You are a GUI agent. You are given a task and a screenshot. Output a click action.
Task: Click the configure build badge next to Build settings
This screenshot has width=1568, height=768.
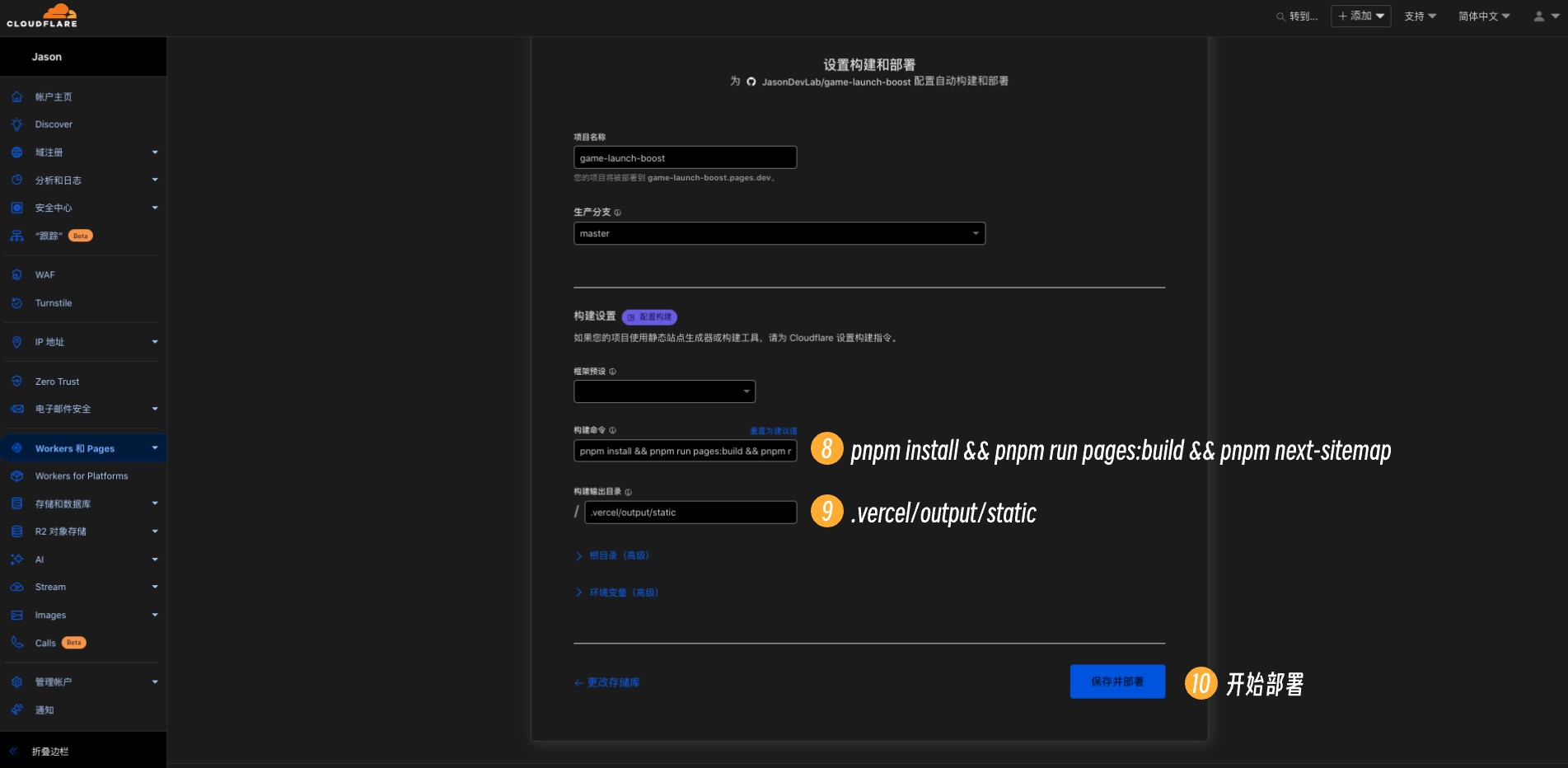(x=649, y=316)
